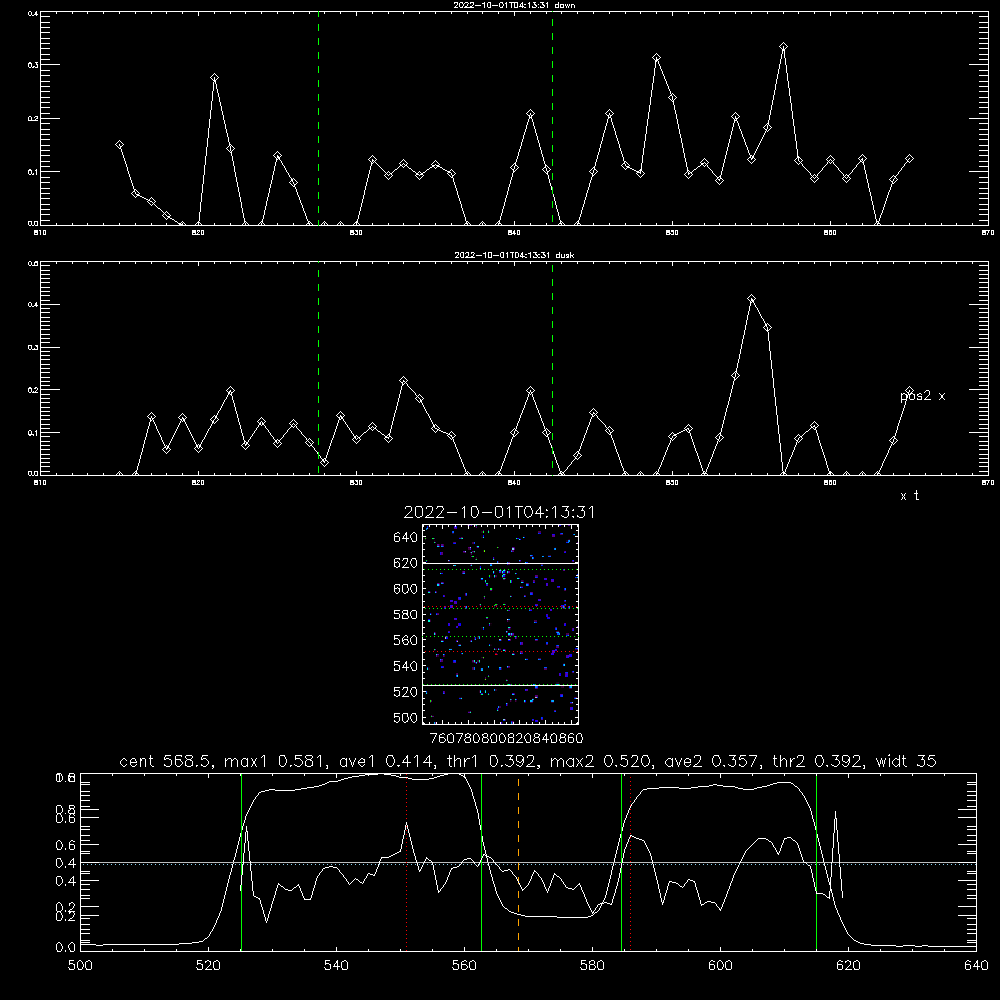The width and height of the screenshot is (1000, 1000).
Task: Click the right green dashed line in dawn plot
Action: [552, 118]
